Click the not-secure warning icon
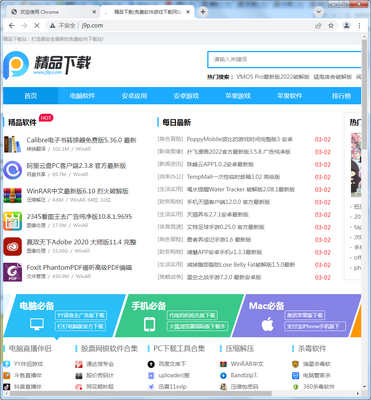The width and height of the screenshot is (371, 400). coord(52,26)
